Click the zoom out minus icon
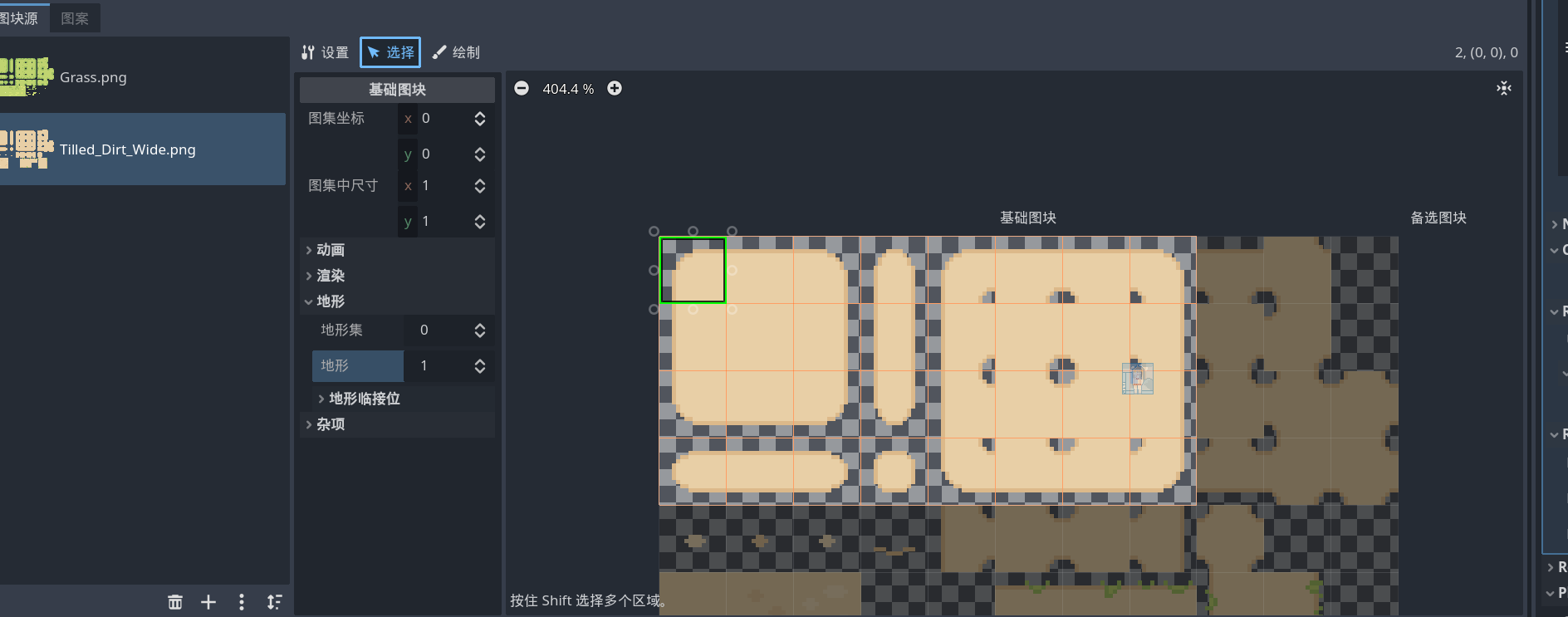 point(522,89)
